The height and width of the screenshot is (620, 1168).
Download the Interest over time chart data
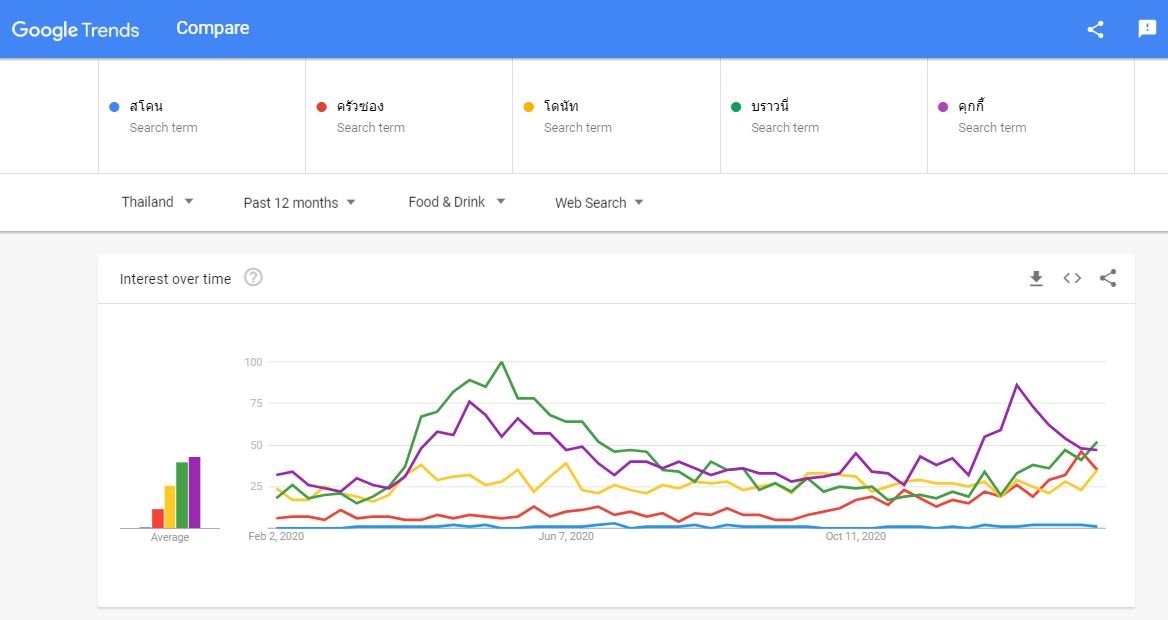click(x=1036, y=279)
